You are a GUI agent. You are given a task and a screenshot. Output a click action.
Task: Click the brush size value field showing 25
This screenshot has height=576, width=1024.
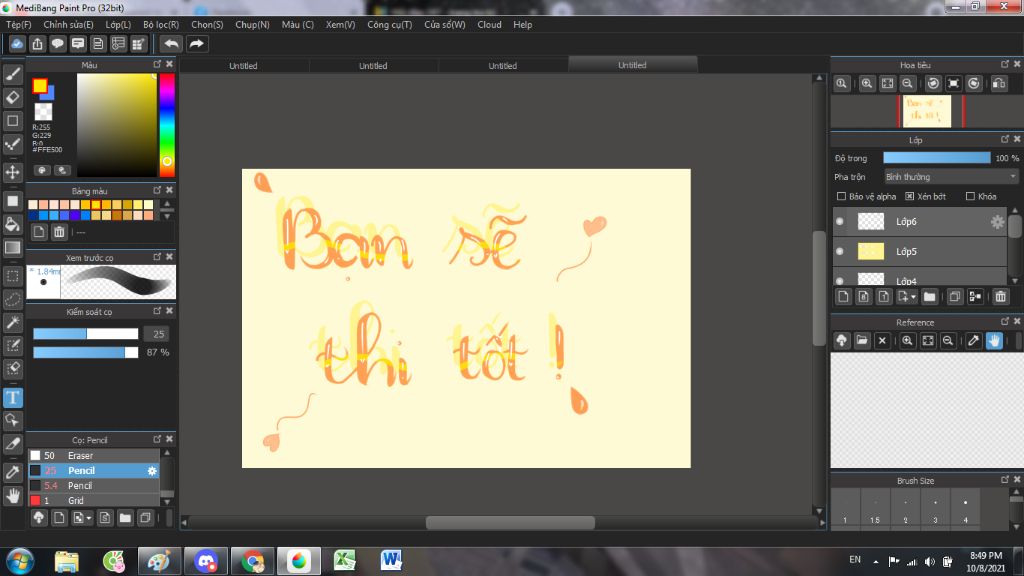157,334
